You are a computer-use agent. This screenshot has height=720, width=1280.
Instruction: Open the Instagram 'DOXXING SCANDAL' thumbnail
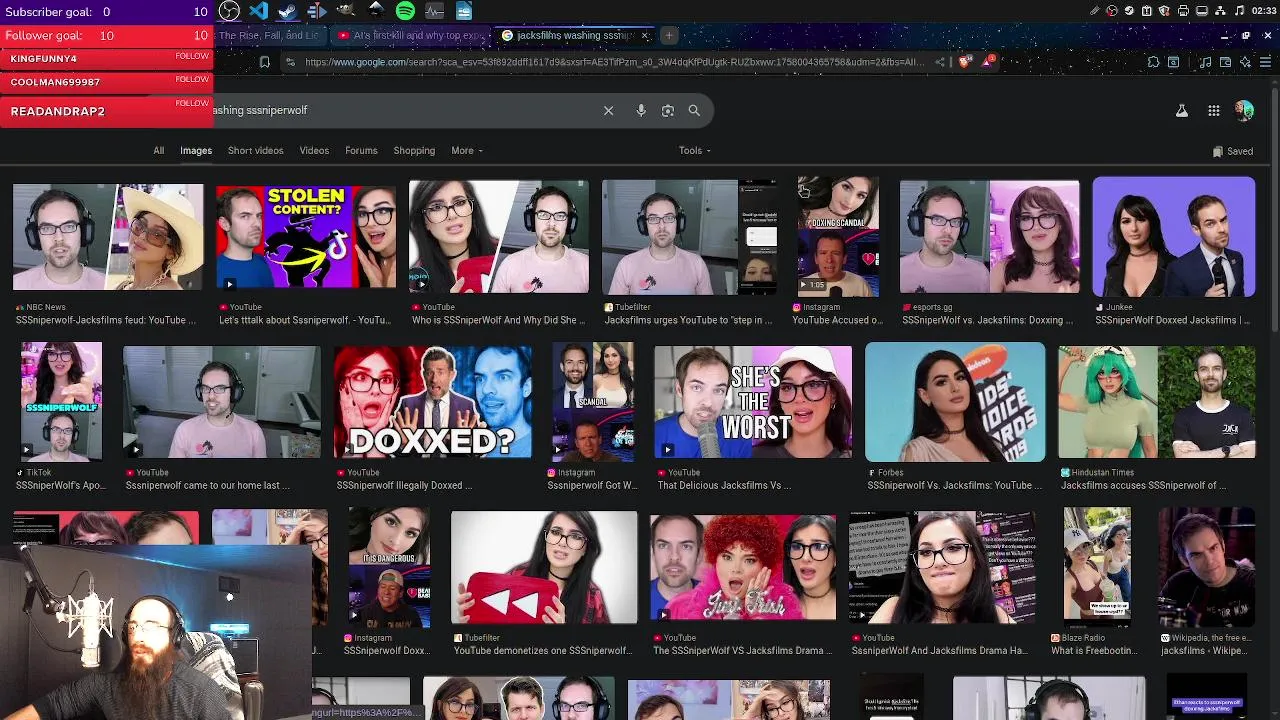click(x=838, y=236)
